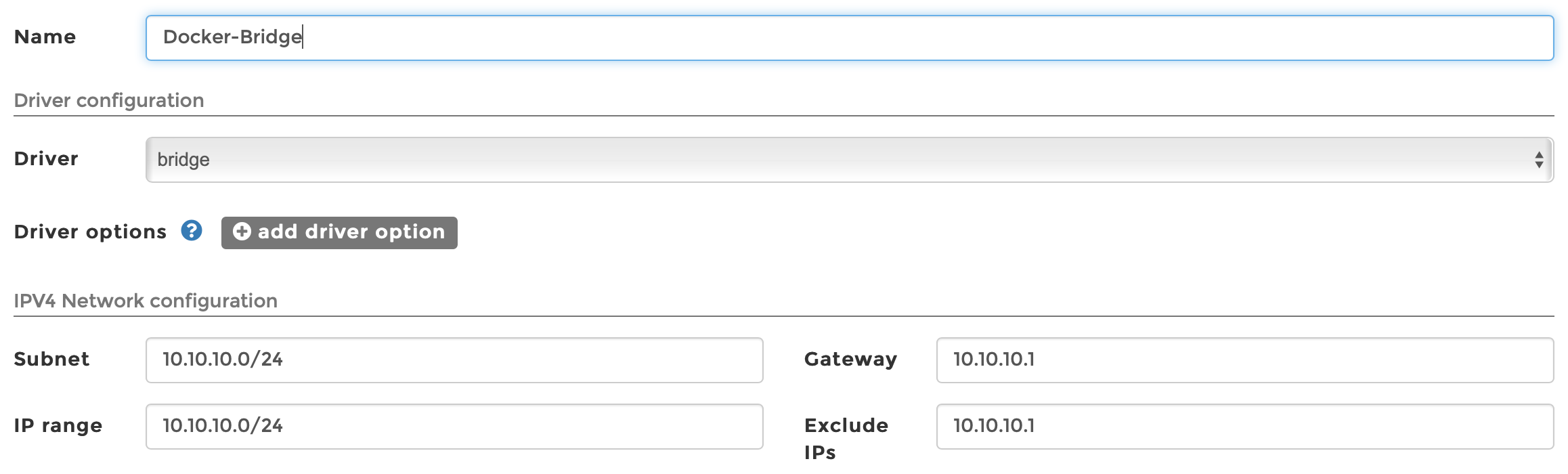Click the Gateway label
The height and width of the screenshot is (474, 1568).
click(850, 360)
